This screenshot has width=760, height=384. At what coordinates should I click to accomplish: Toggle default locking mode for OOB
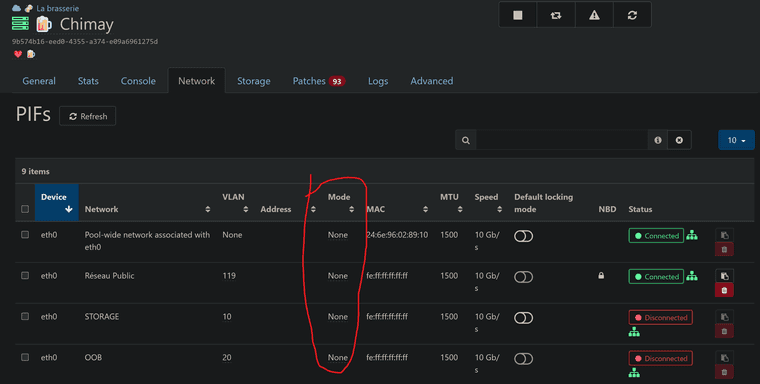pyautogui.click(x=523, y=359)
